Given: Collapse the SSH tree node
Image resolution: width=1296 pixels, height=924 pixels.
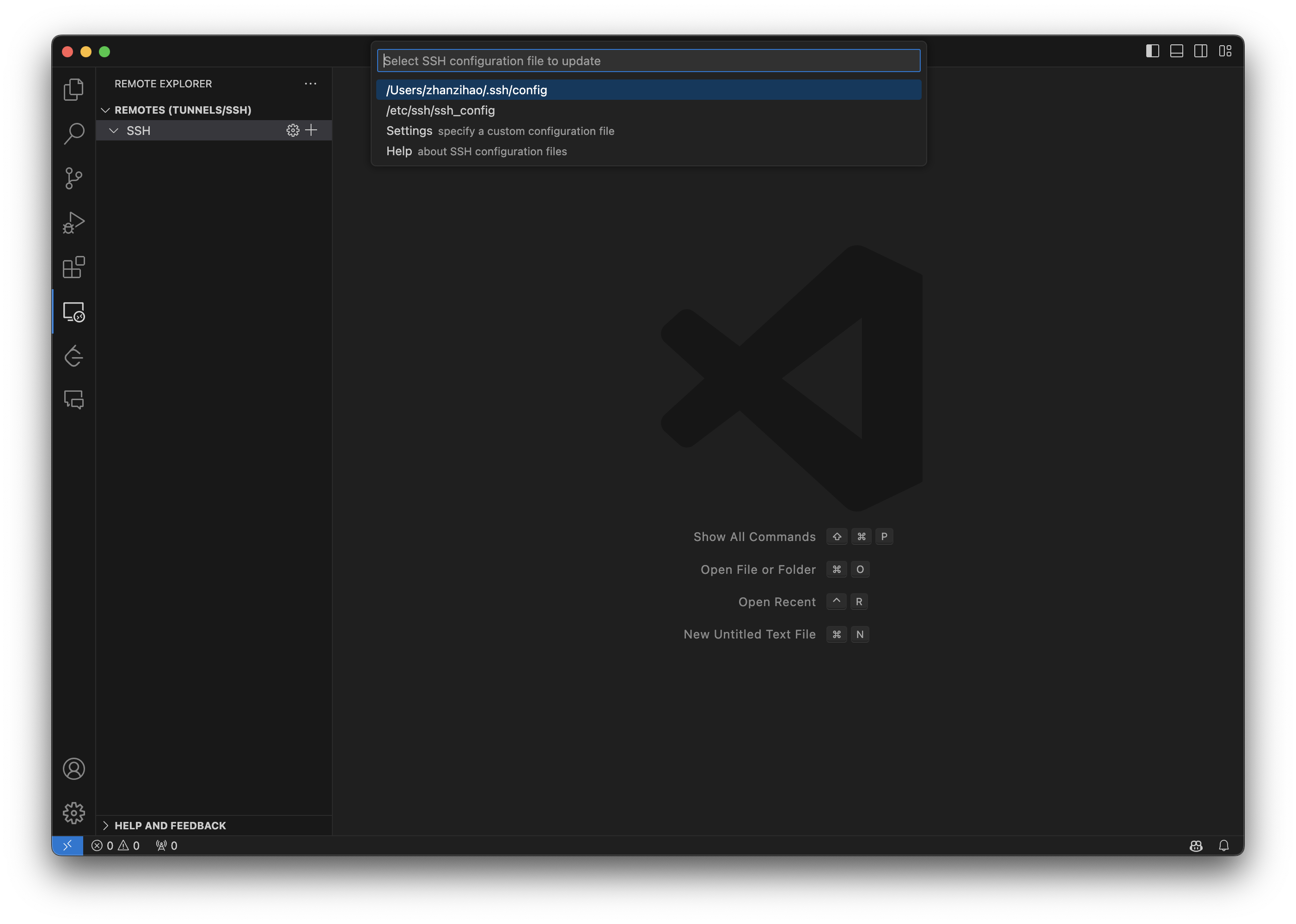Looking at the screenshot, I should pos(114,131).
